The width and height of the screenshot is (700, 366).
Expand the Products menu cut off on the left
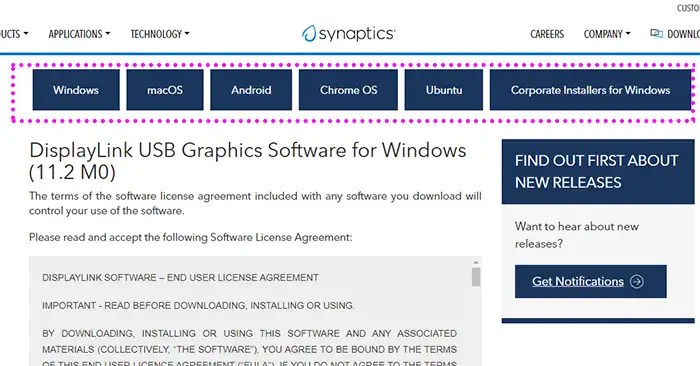(14, 34)
